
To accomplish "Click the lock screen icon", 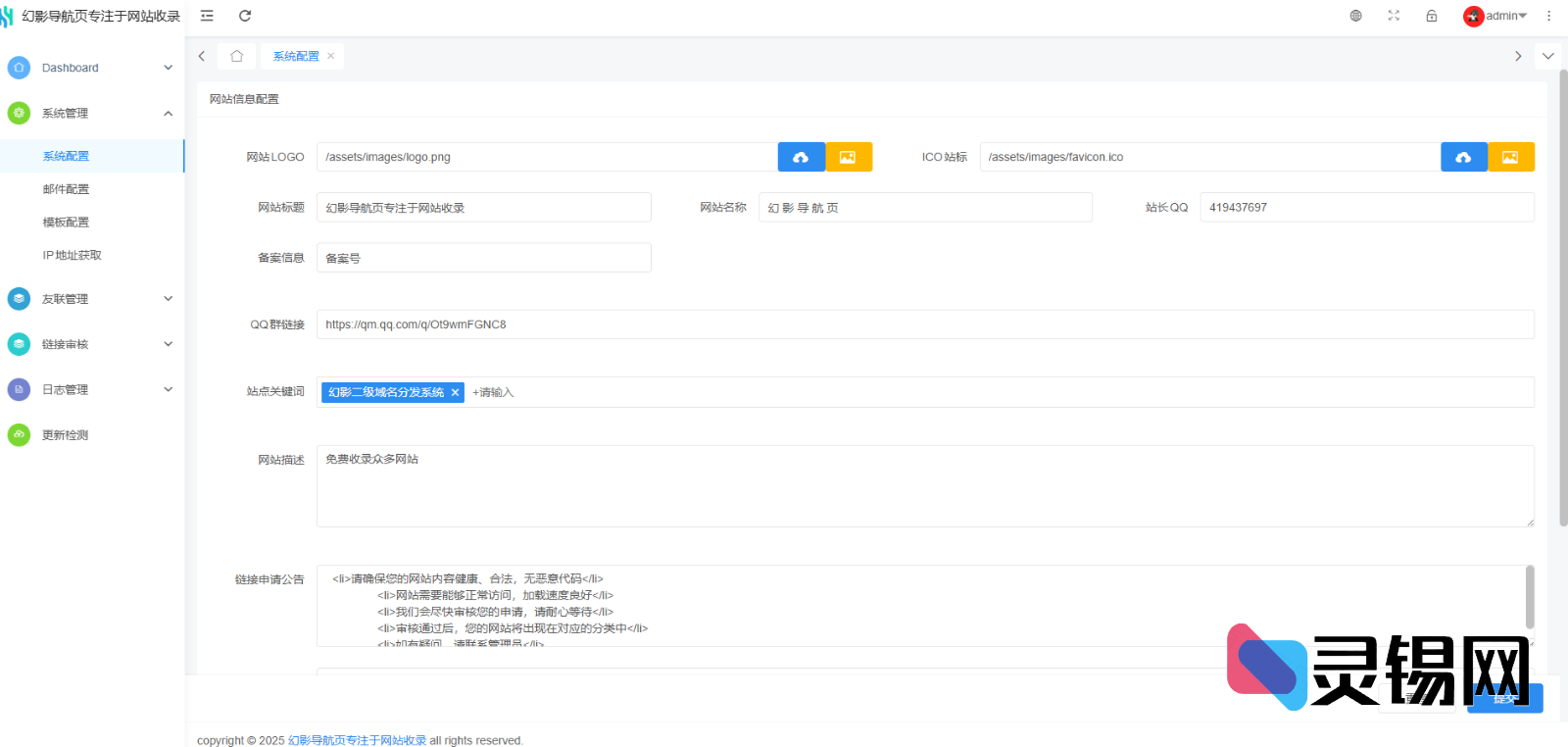I will [1432, 16].
